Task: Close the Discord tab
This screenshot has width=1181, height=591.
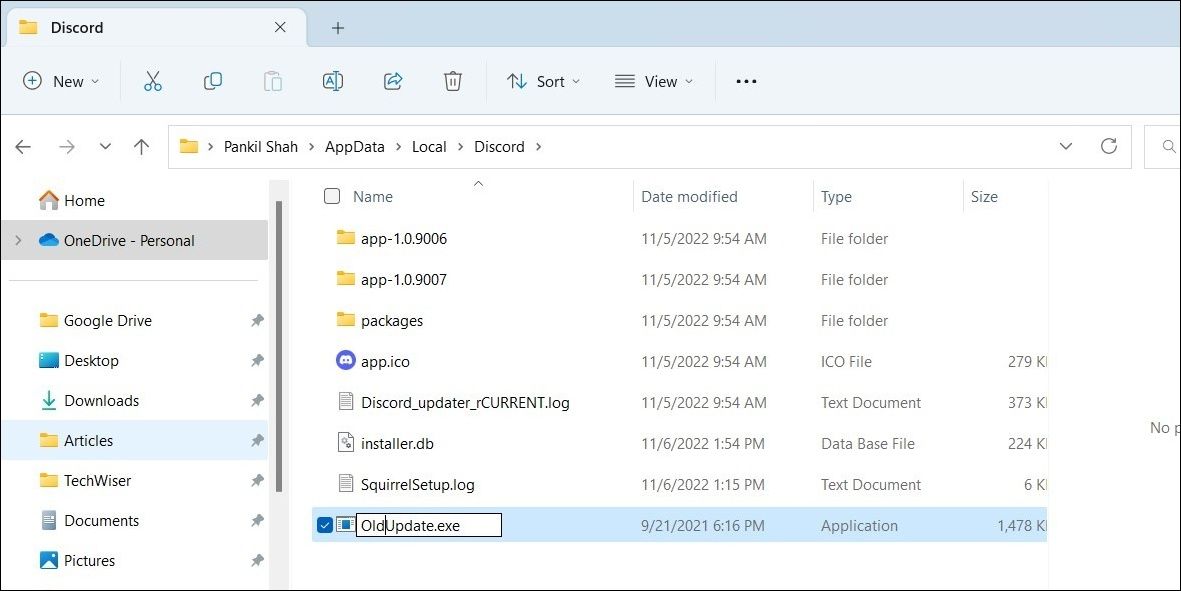Action: pos(280,27)
